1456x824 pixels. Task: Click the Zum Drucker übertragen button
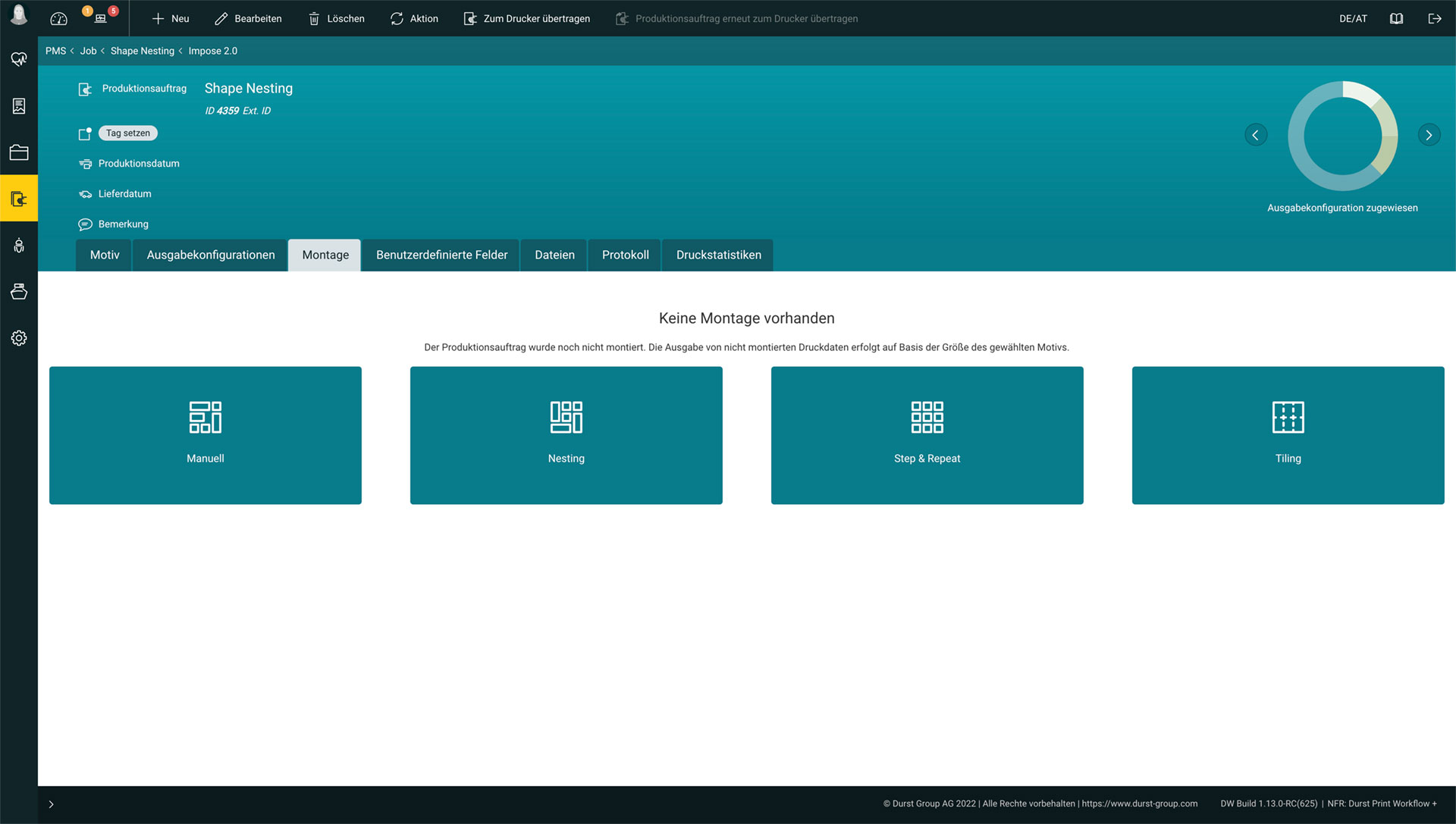pos(525,18)
